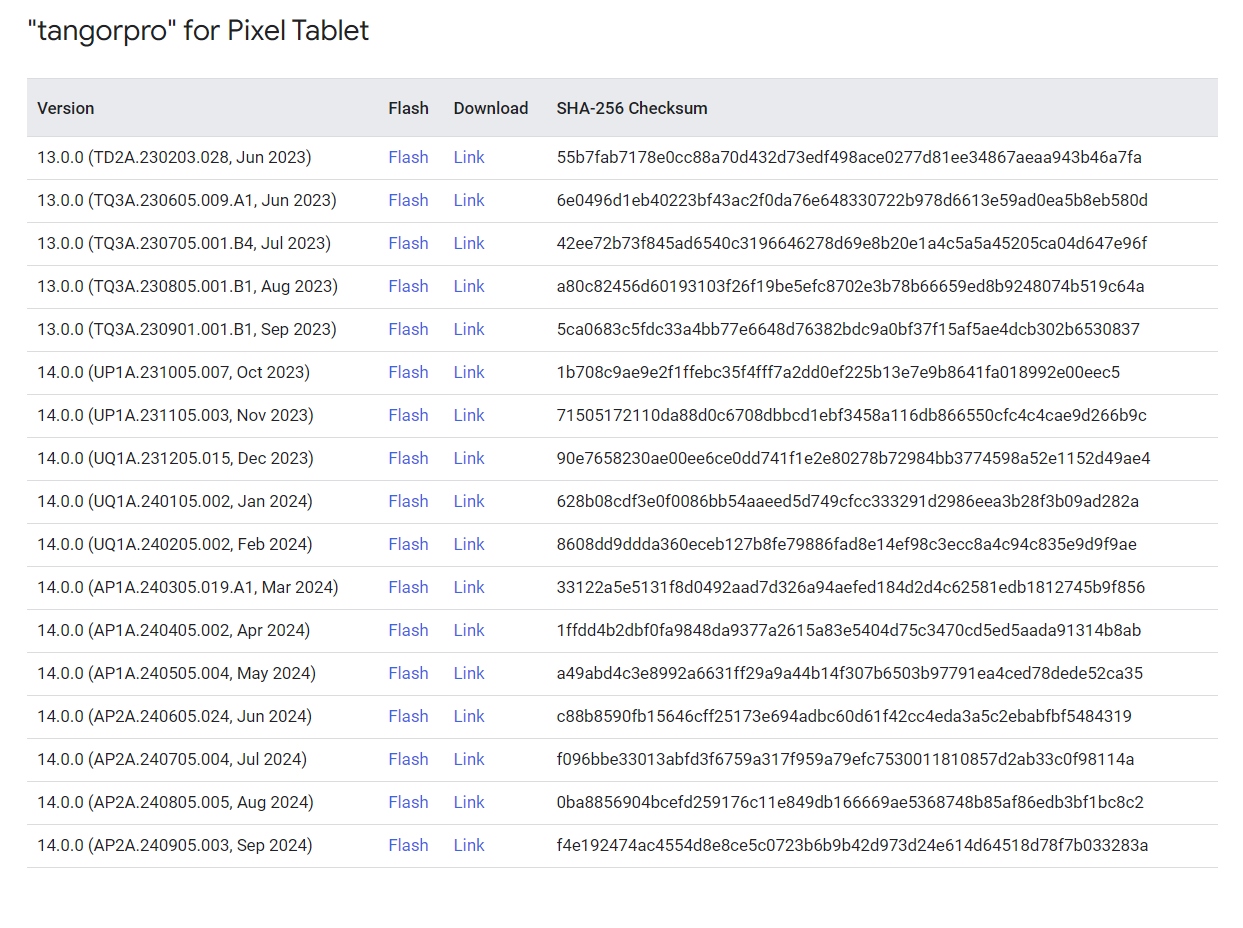Flash the UQ1A.240205.002 Feb 2024 build

408,544
